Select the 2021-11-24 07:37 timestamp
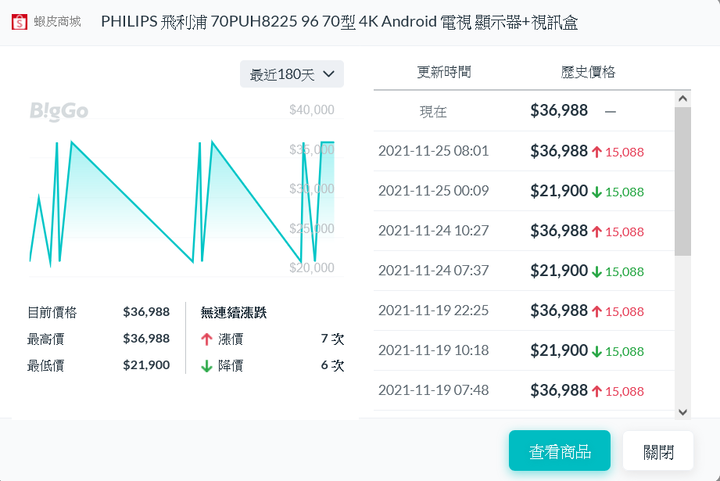This screenshot has width=720, height=481. [x=433, y=271]
